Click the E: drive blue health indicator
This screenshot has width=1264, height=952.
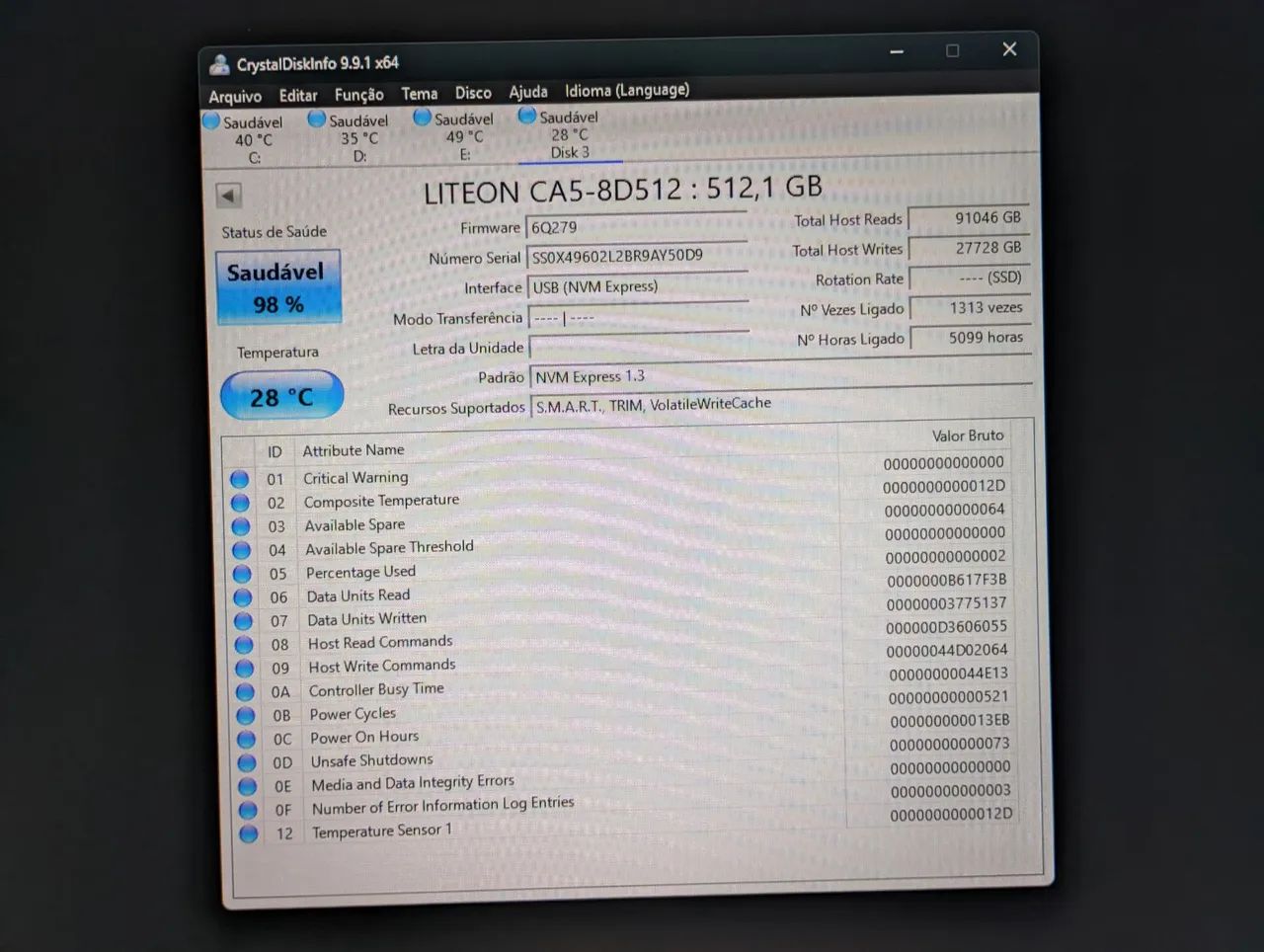tap(422, 118)
